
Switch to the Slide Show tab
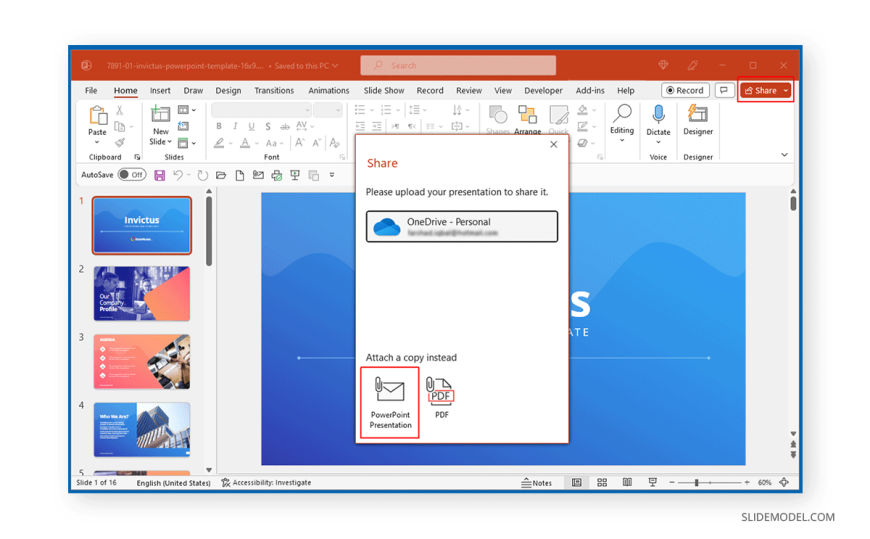pos(384,90)
